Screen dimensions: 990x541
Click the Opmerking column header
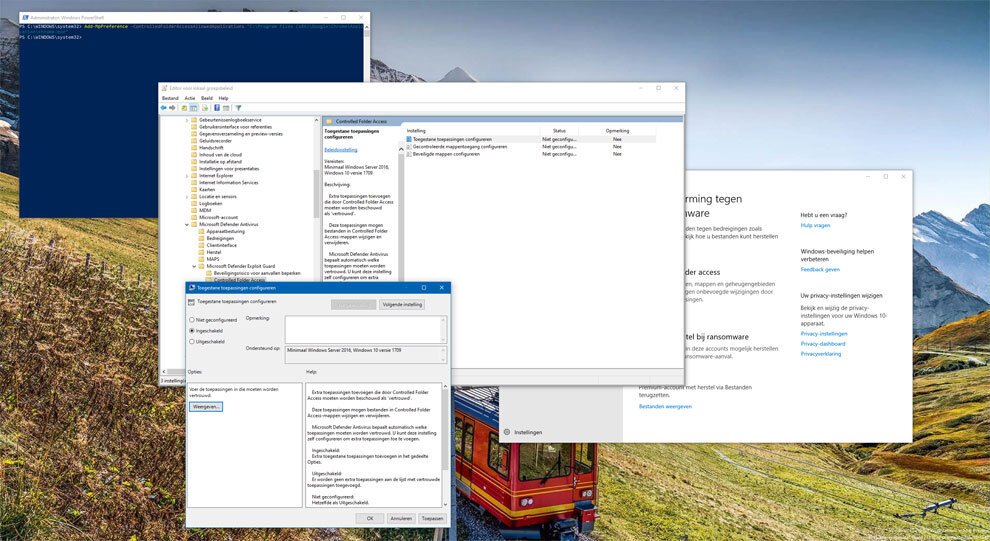617,131
